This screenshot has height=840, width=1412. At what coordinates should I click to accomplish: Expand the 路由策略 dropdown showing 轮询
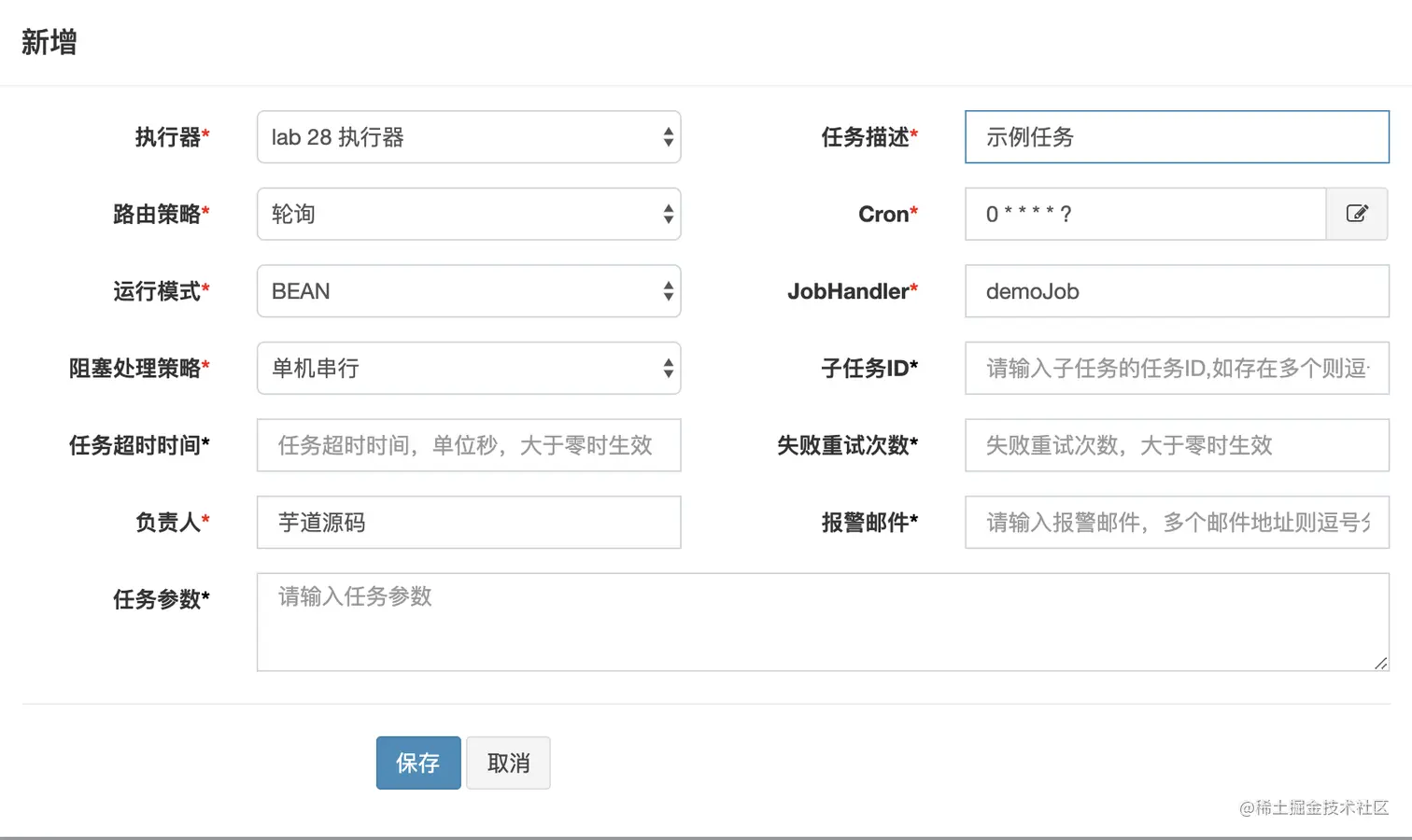point(469,214)
